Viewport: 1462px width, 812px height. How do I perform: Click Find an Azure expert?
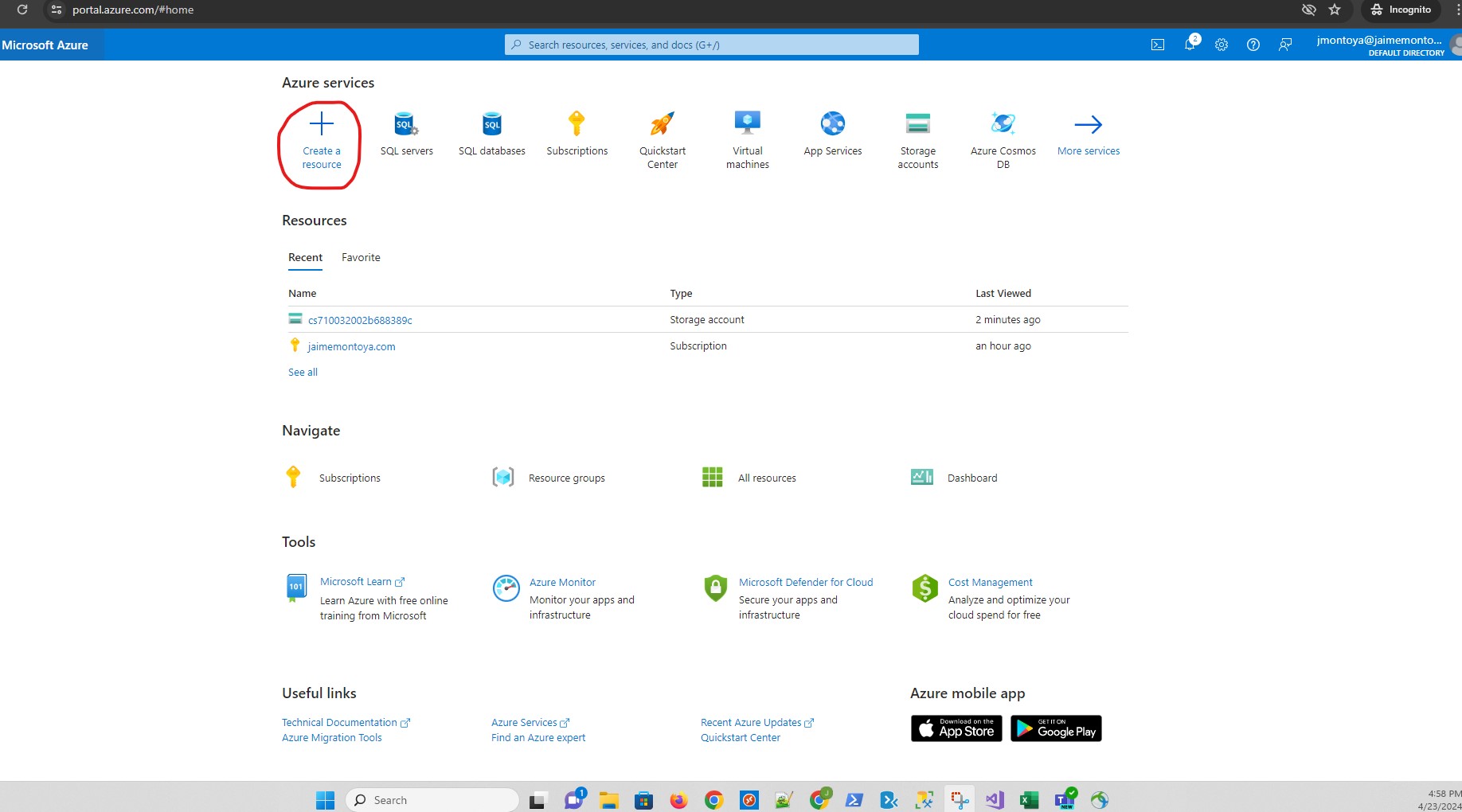[x=537, y=737]
